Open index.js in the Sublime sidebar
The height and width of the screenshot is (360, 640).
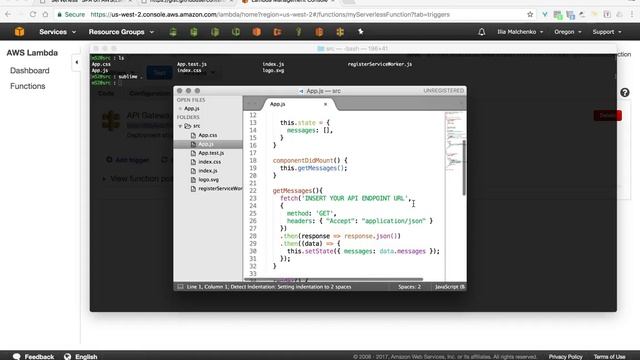pos(208,171)
